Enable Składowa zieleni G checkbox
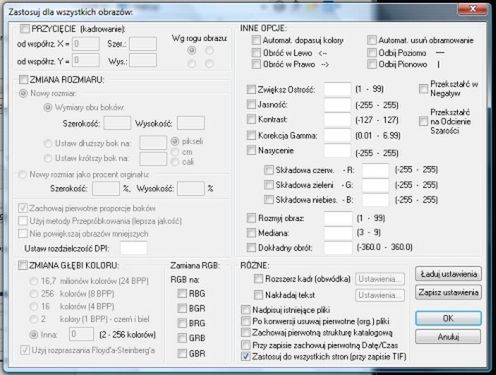This screenshot has width=496, height=375. point(269,185)
